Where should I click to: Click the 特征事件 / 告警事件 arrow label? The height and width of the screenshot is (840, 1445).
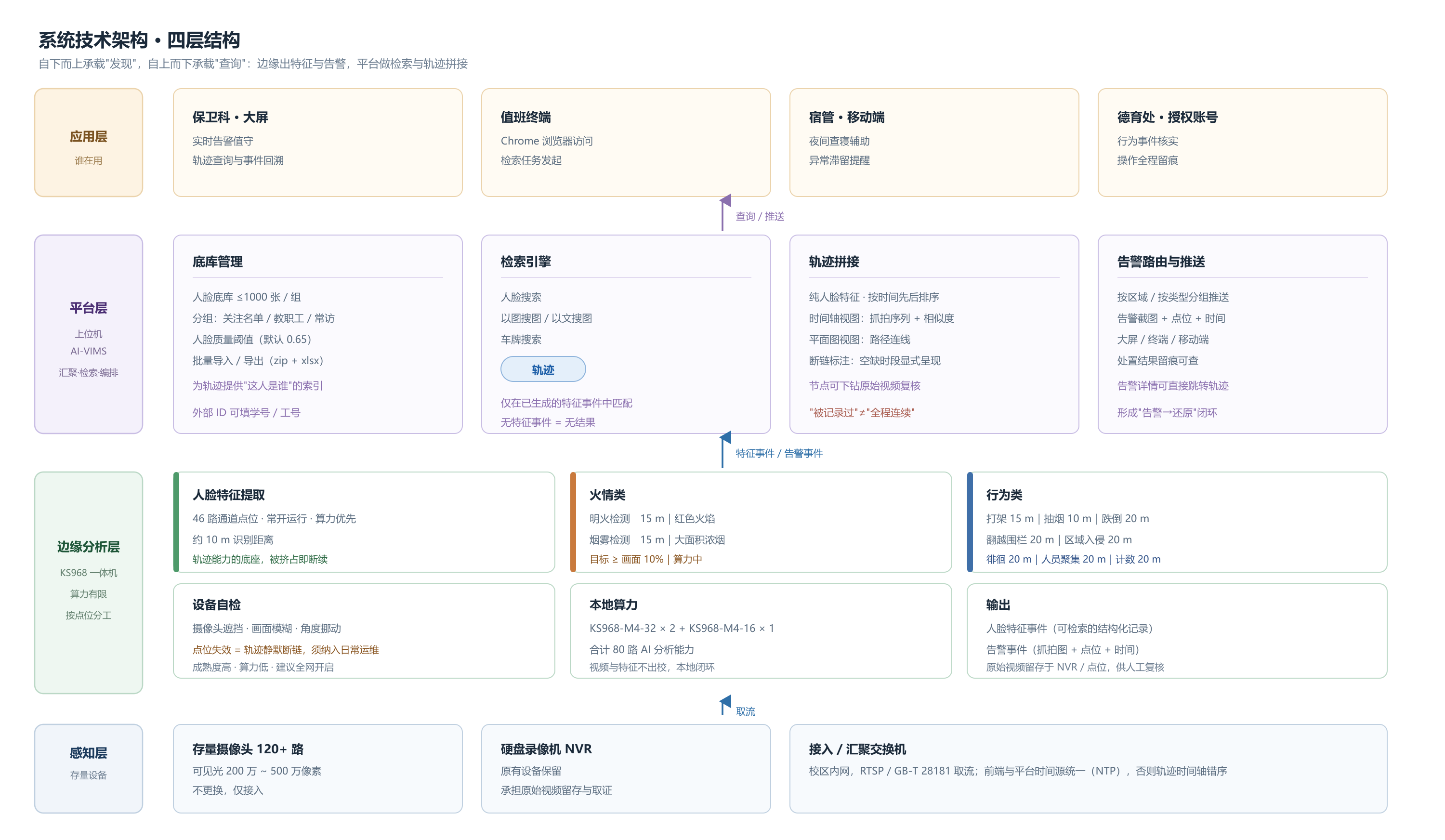click(779, 453)
